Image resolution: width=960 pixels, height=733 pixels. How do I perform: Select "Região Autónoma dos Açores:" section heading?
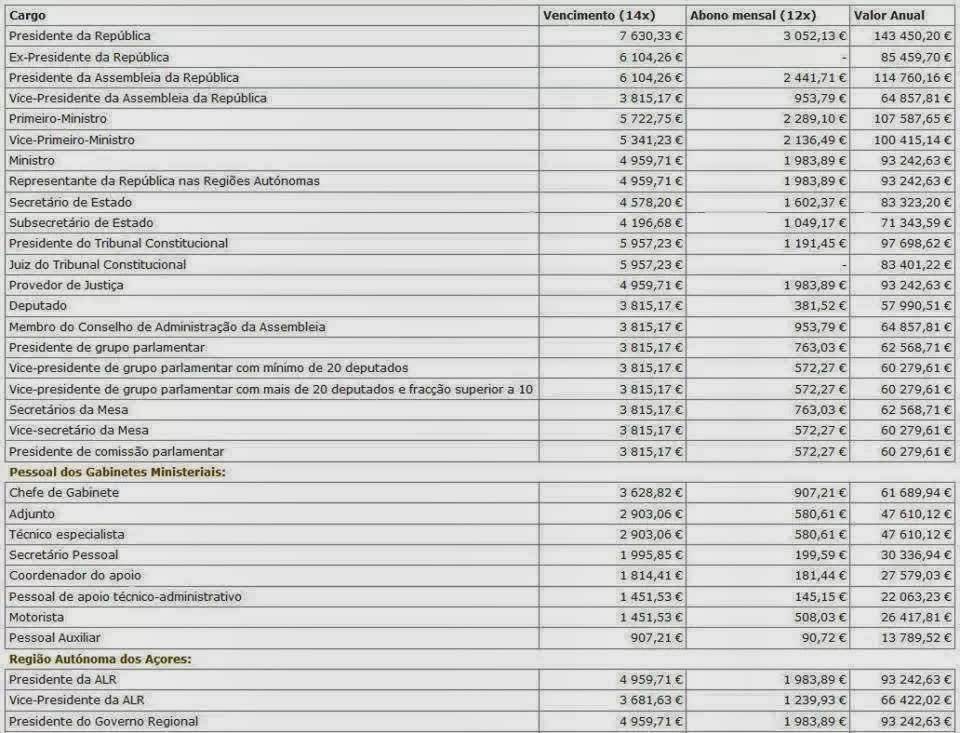pos(100,660)
